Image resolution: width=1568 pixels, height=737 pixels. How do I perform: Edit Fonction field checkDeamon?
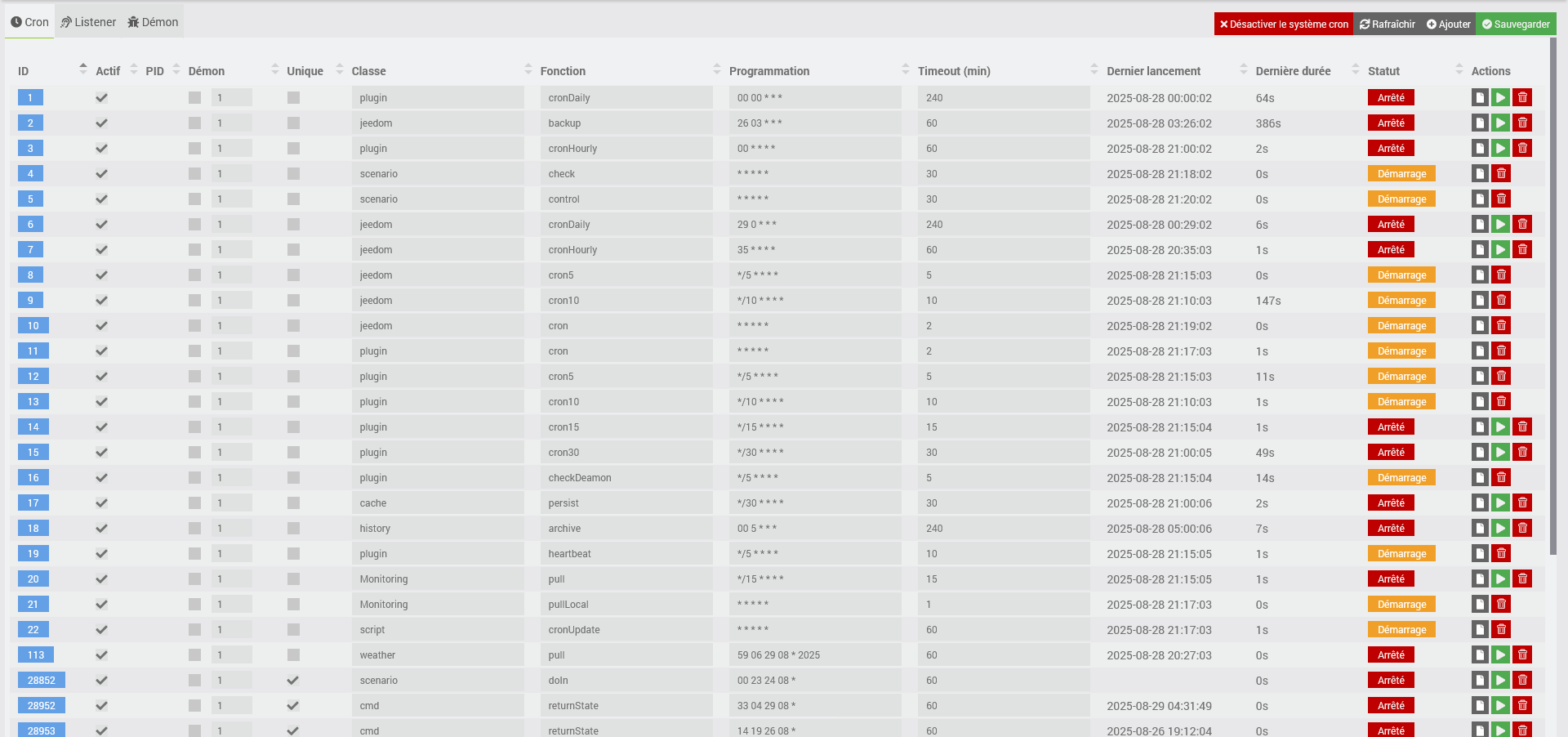pyautogui.click(x=626, y=478)
